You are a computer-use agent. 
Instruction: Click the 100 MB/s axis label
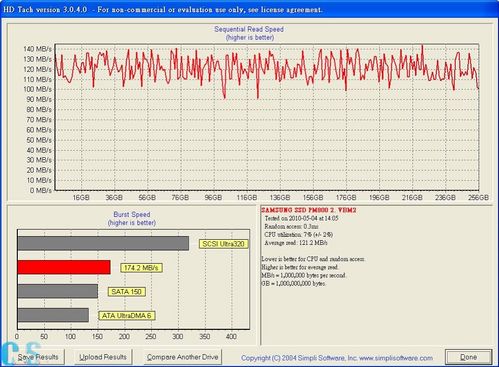pyautogui.click(x=37, y=89)
